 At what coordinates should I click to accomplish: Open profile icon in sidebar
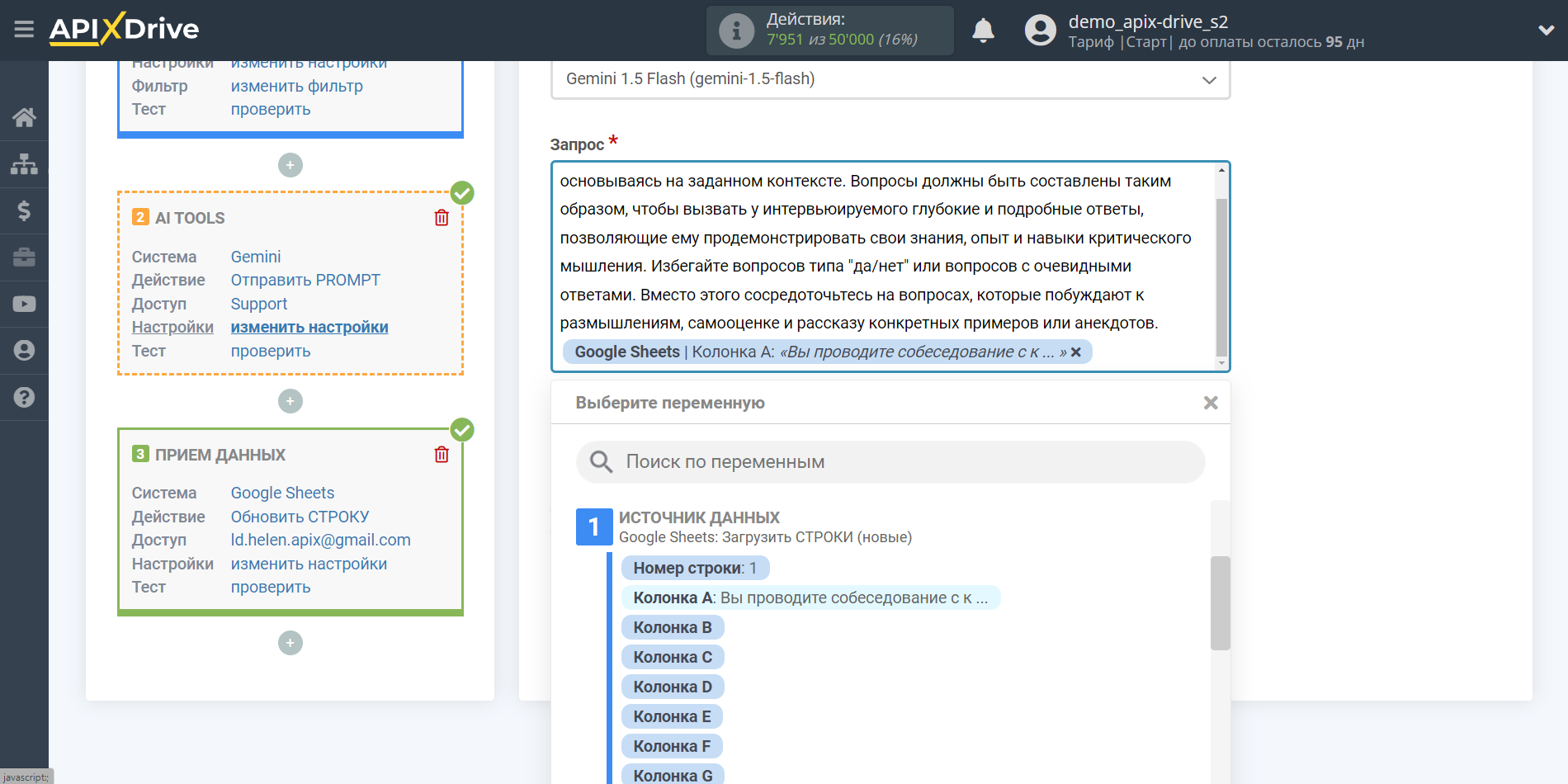point(24,351)
